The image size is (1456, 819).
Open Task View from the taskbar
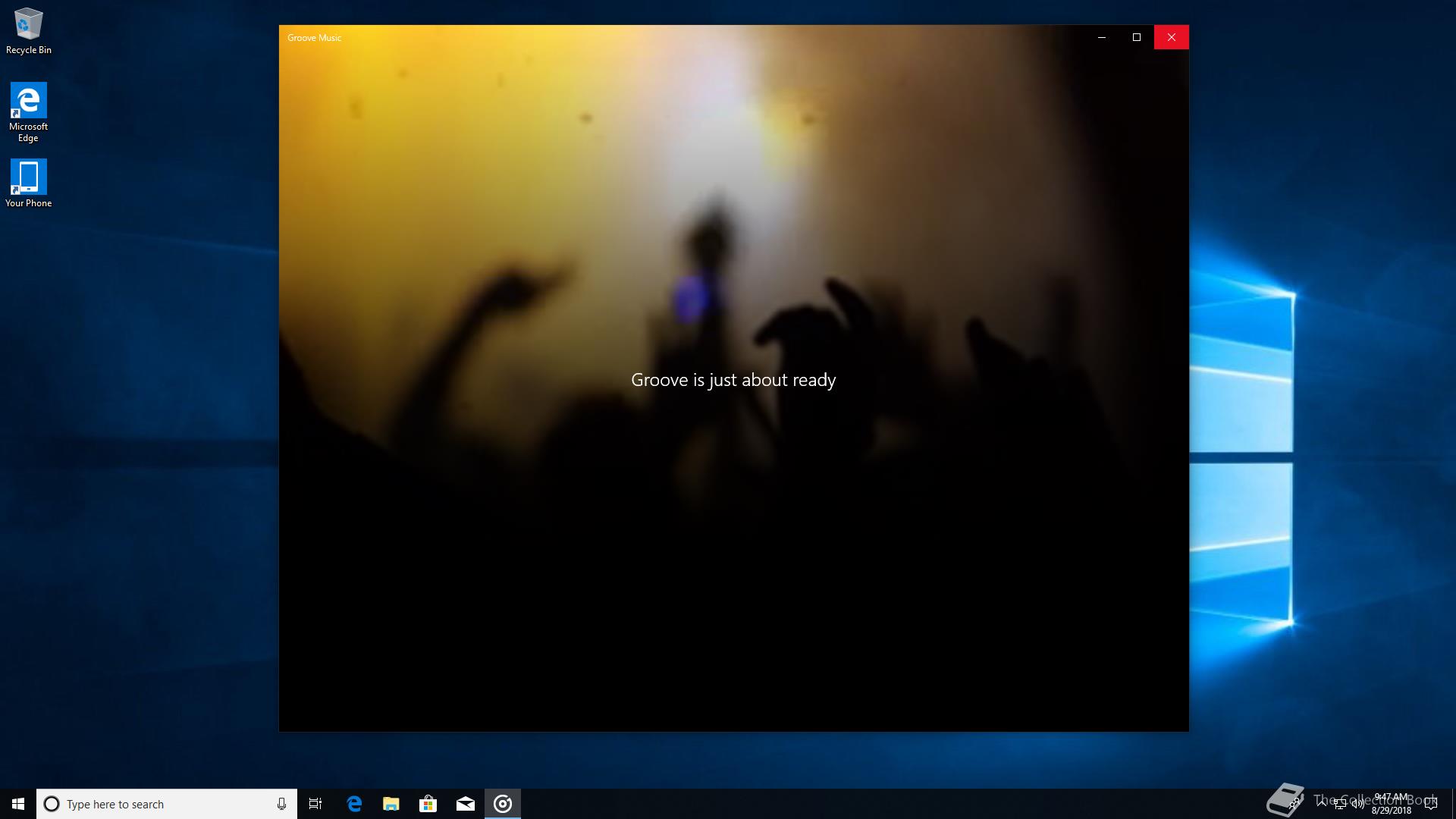pos(315,804)
